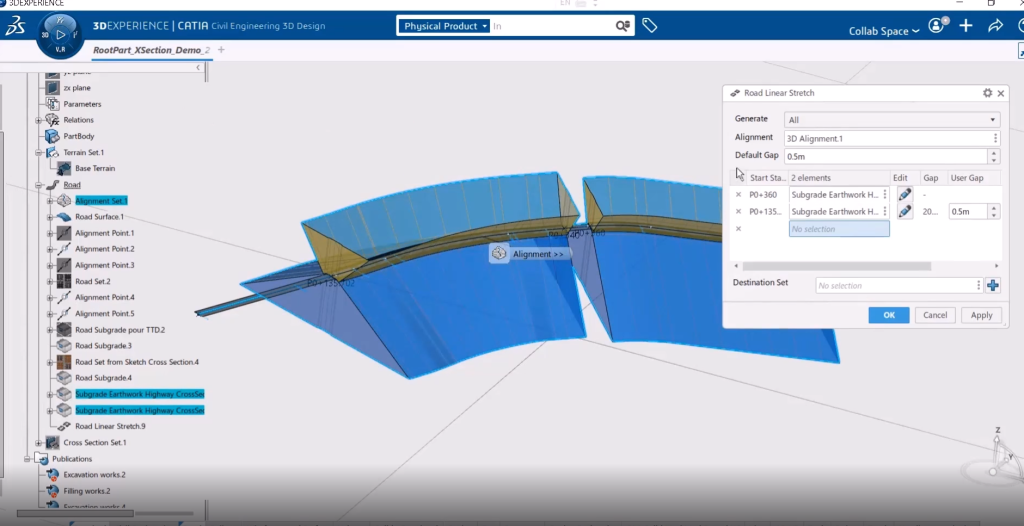Image resolution: width=1024 pixels, height=526 pixels.
Task: Close the Road Linear Stretch dialog
Action: click(1000, 93)
